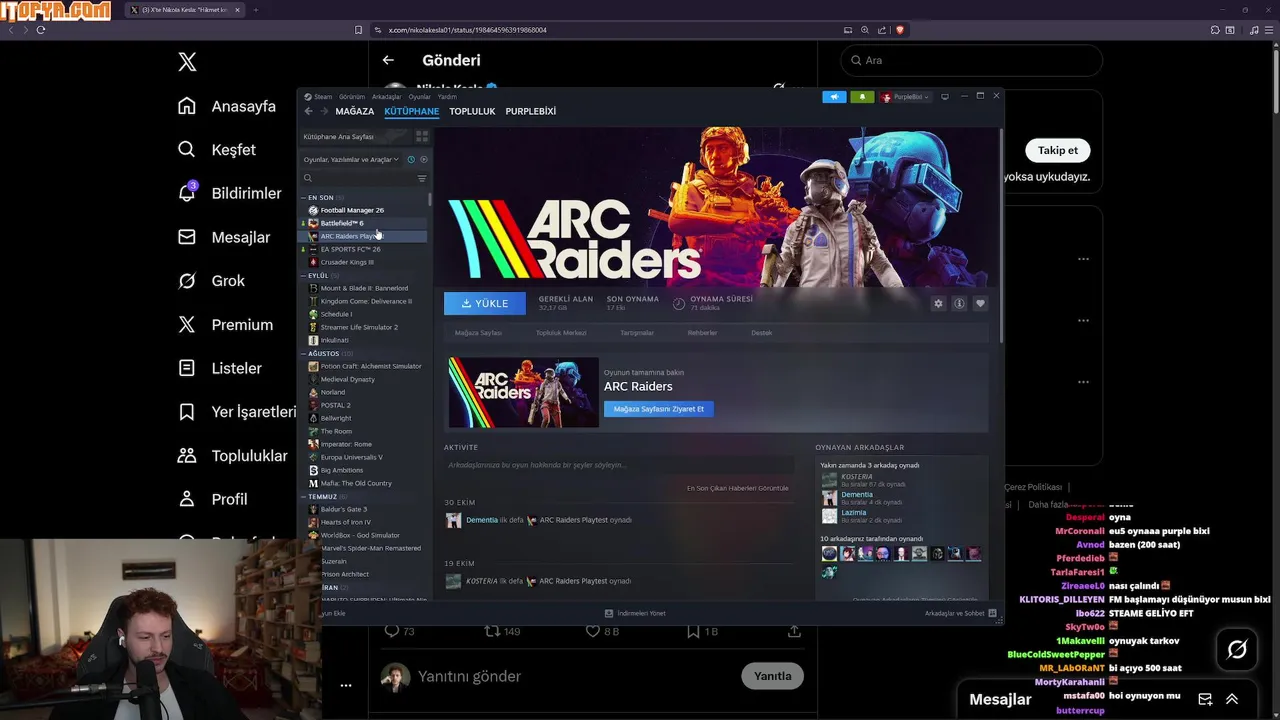
Task: Collapse AĞUSTOS library section
Action: click(x=304, y=353)
